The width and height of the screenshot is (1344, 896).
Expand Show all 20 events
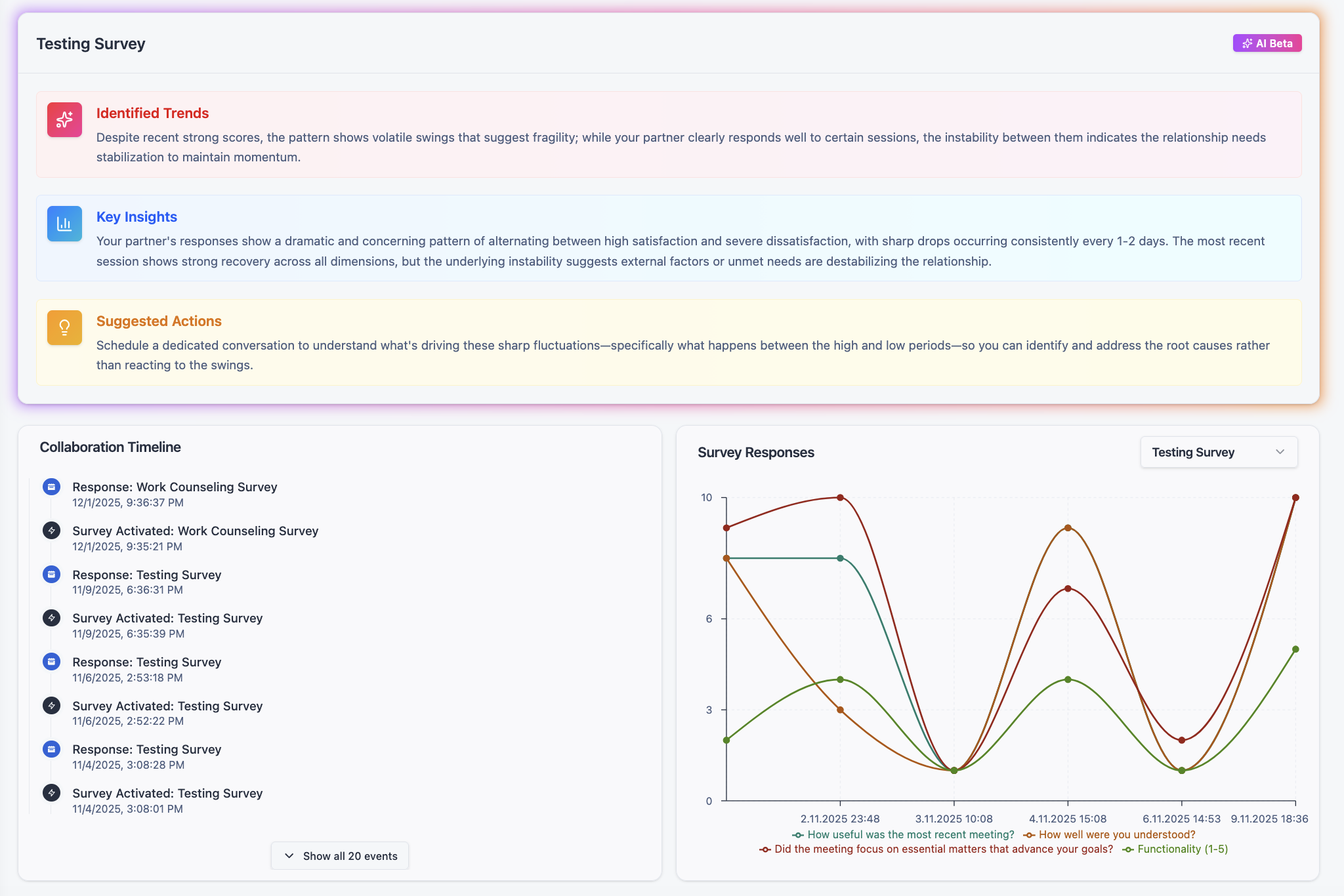(340, 856)
